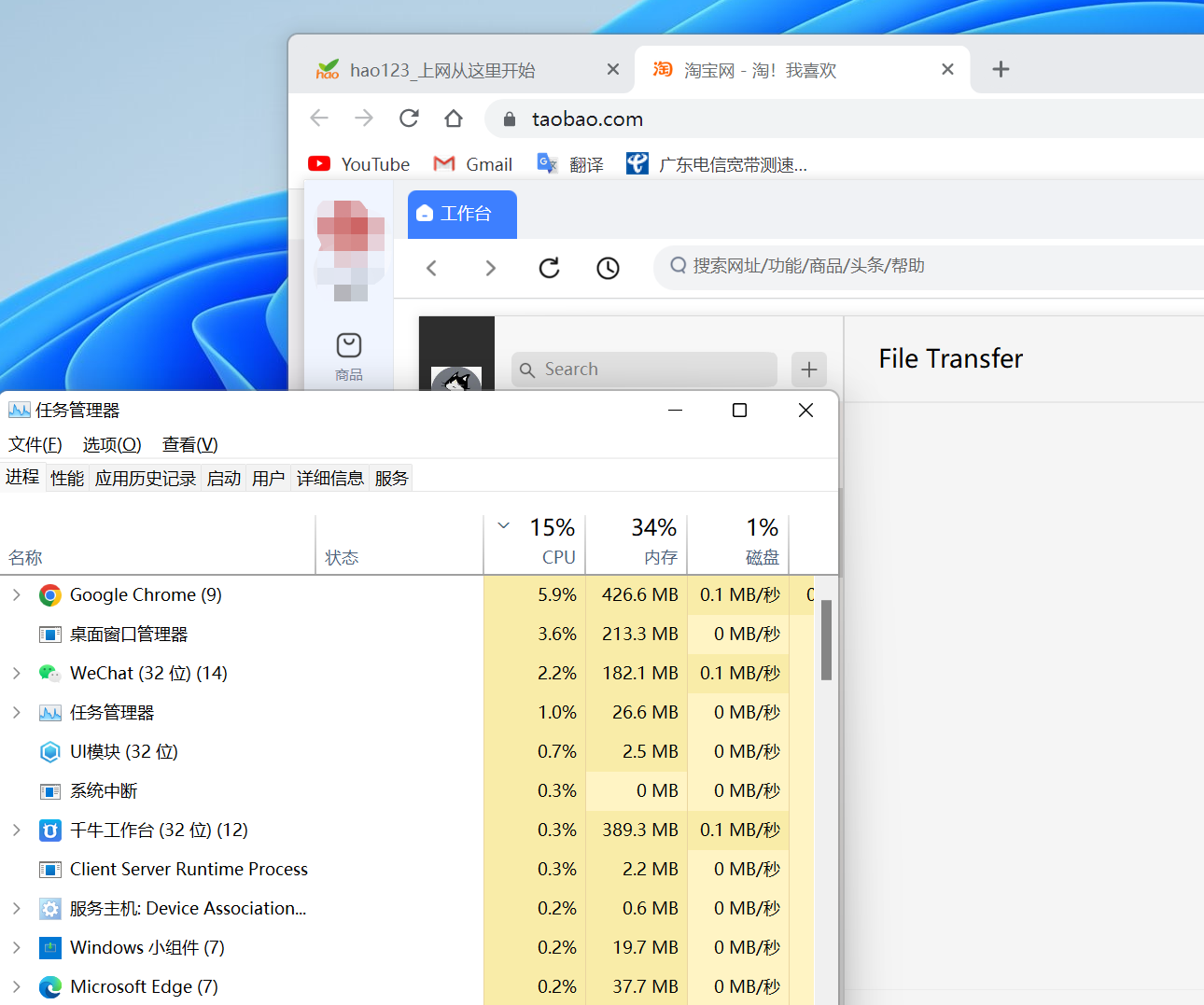Click WeChat process icon
The width and height of the screenshot is (1204, 1005).
50,674
